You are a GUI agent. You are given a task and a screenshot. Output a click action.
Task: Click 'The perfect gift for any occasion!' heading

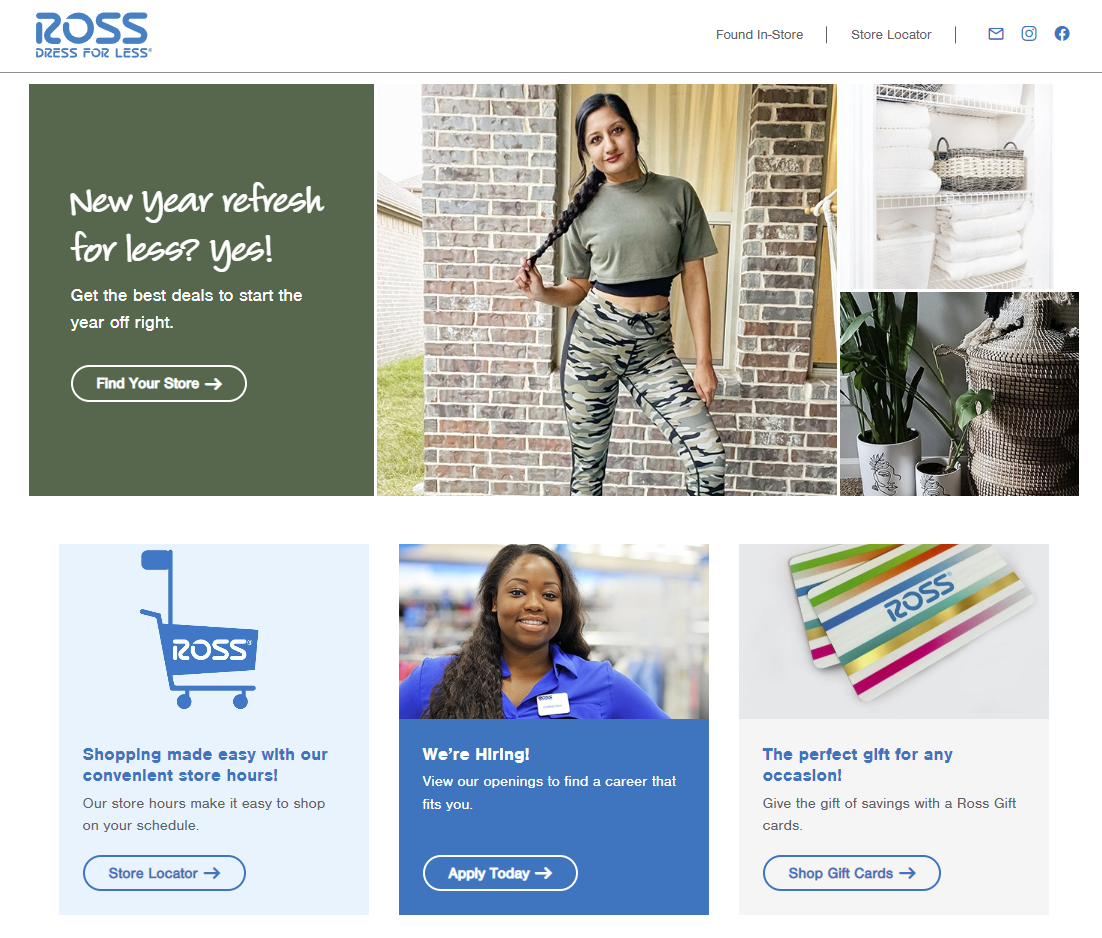(x=857, y=764)
